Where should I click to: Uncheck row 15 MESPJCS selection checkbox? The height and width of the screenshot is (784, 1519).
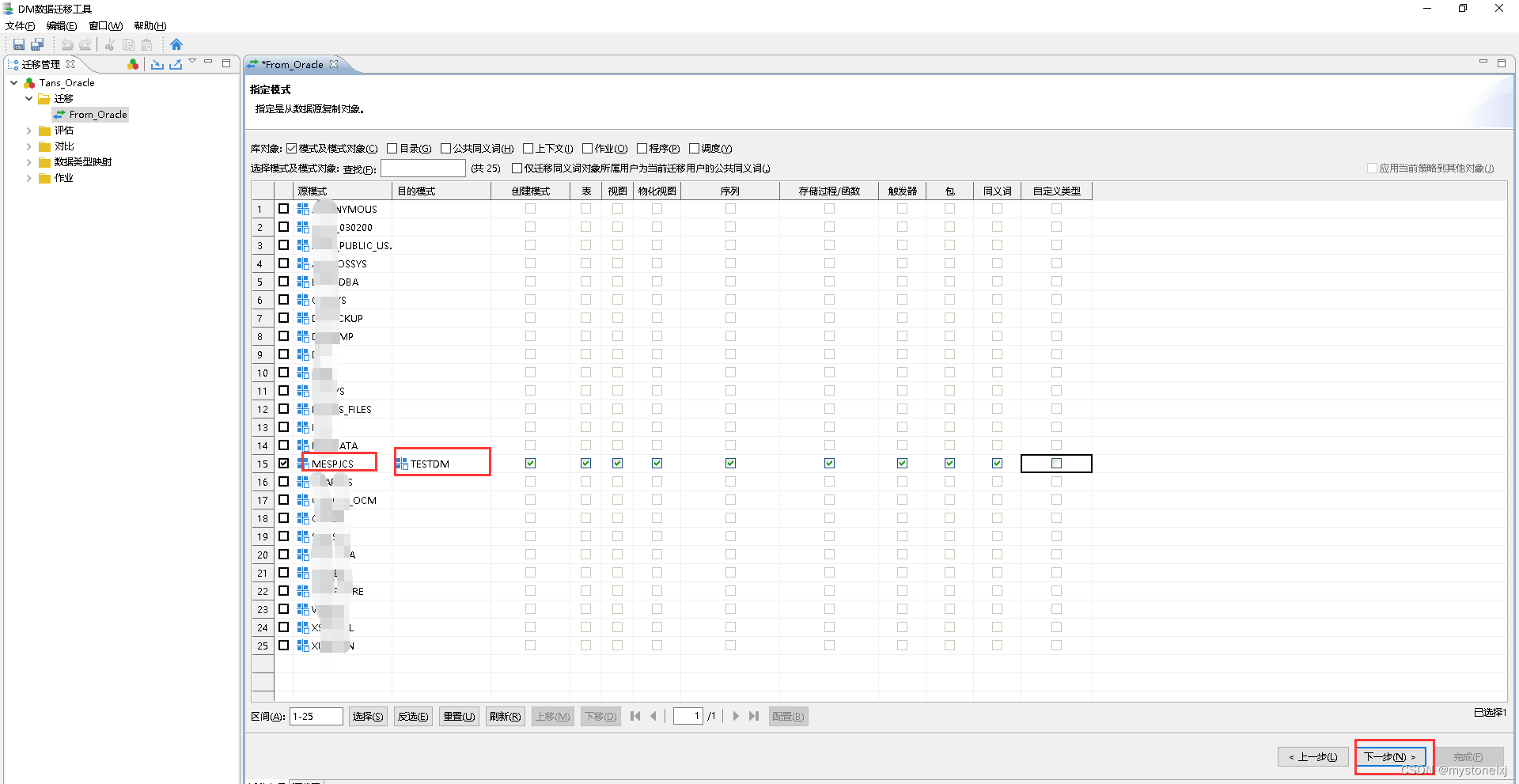284,464
